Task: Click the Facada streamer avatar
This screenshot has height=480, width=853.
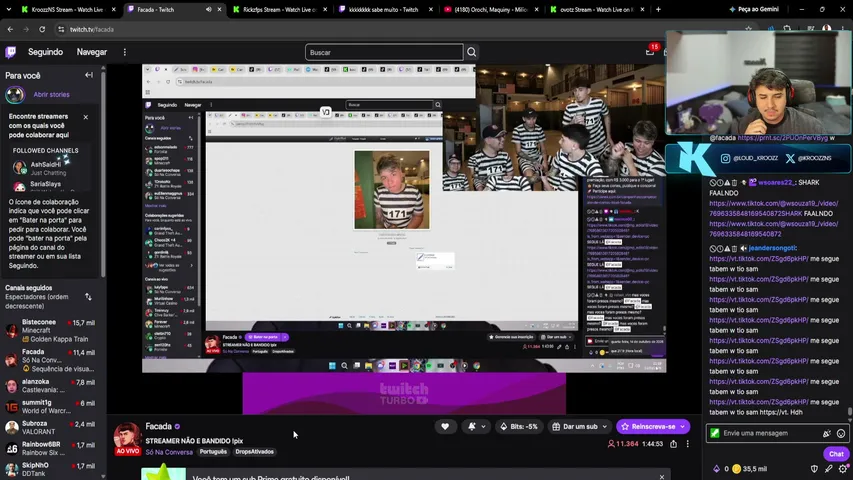Action: point(127,437)
